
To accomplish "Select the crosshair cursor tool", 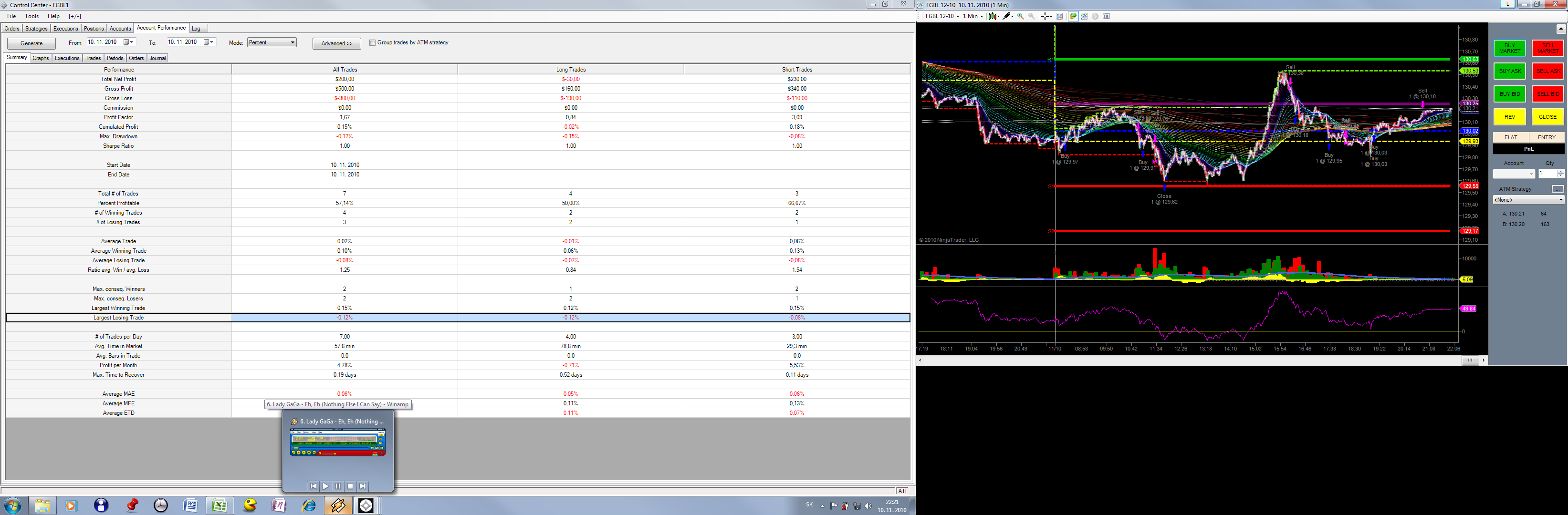I will click(x=1045, y=16).
